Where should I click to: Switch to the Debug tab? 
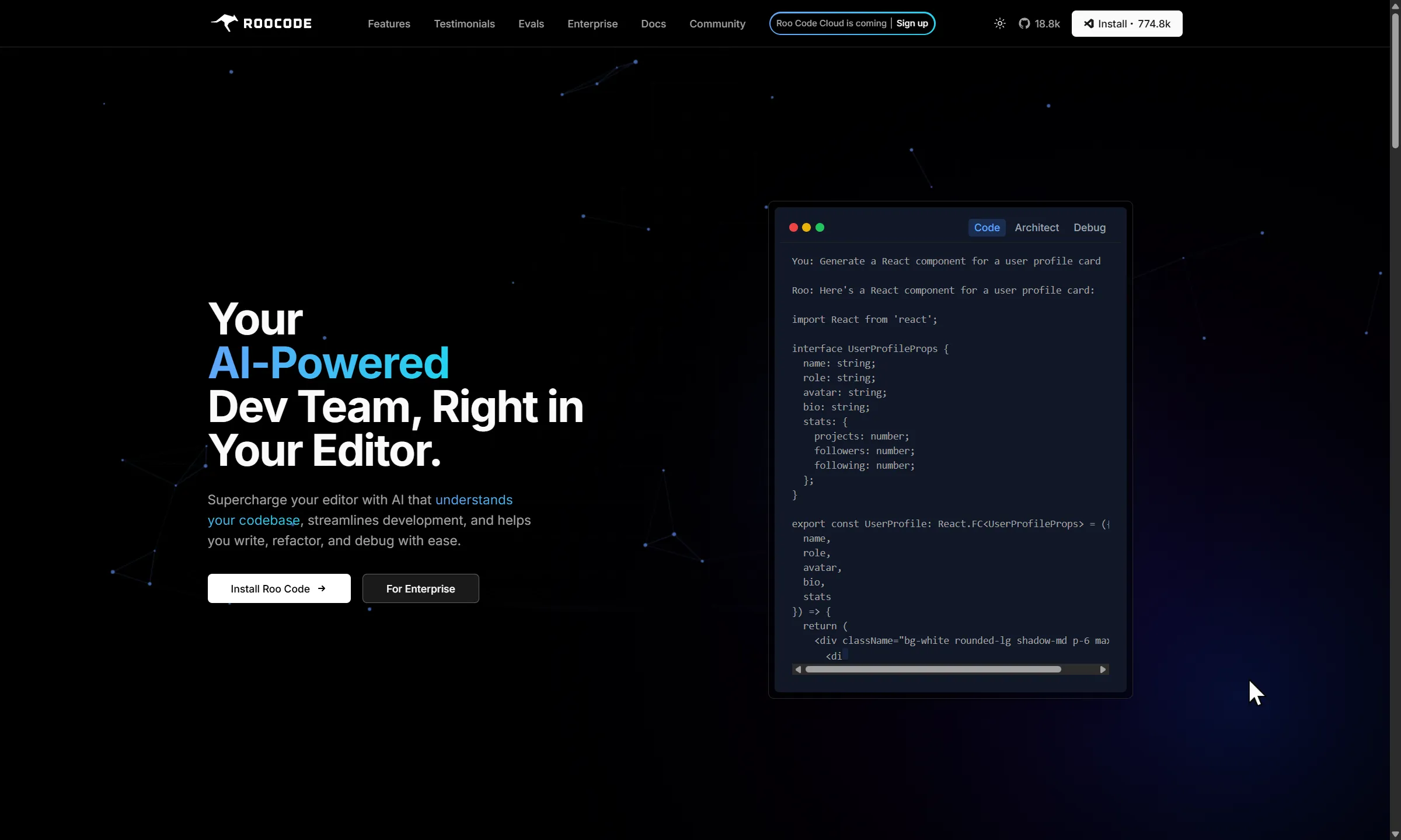point(1089,228)
